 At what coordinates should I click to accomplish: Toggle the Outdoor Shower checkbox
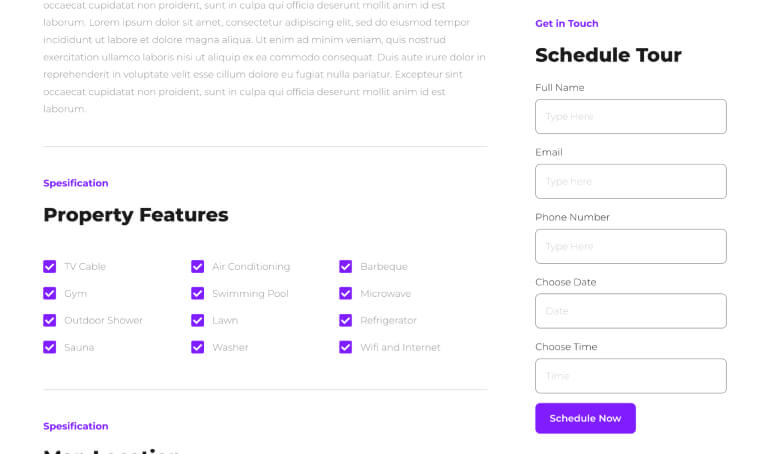tap(49, 321)
